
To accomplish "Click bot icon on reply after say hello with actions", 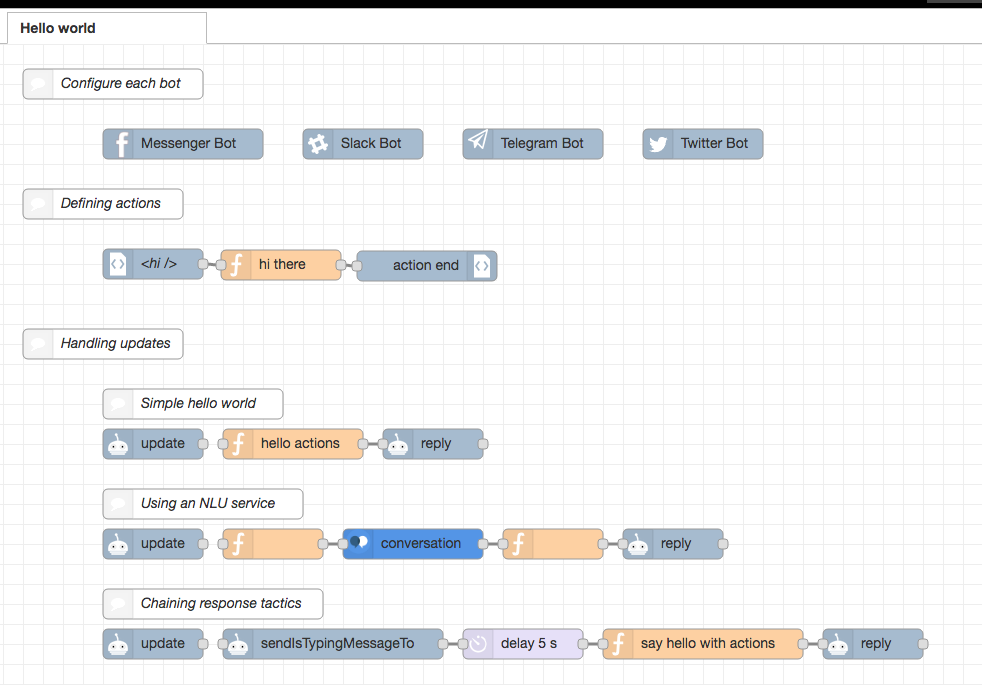I will [838, 644].
